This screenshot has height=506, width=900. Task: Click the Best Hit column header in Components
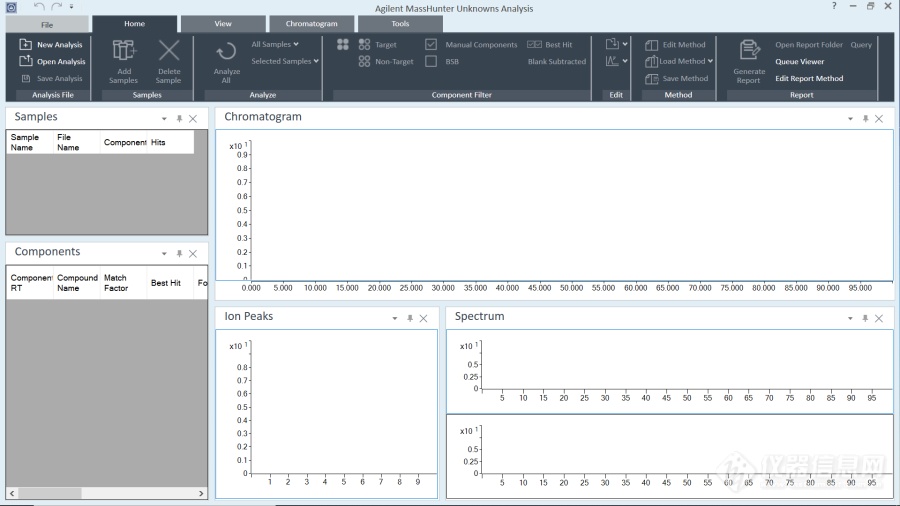tap(170, 283)
